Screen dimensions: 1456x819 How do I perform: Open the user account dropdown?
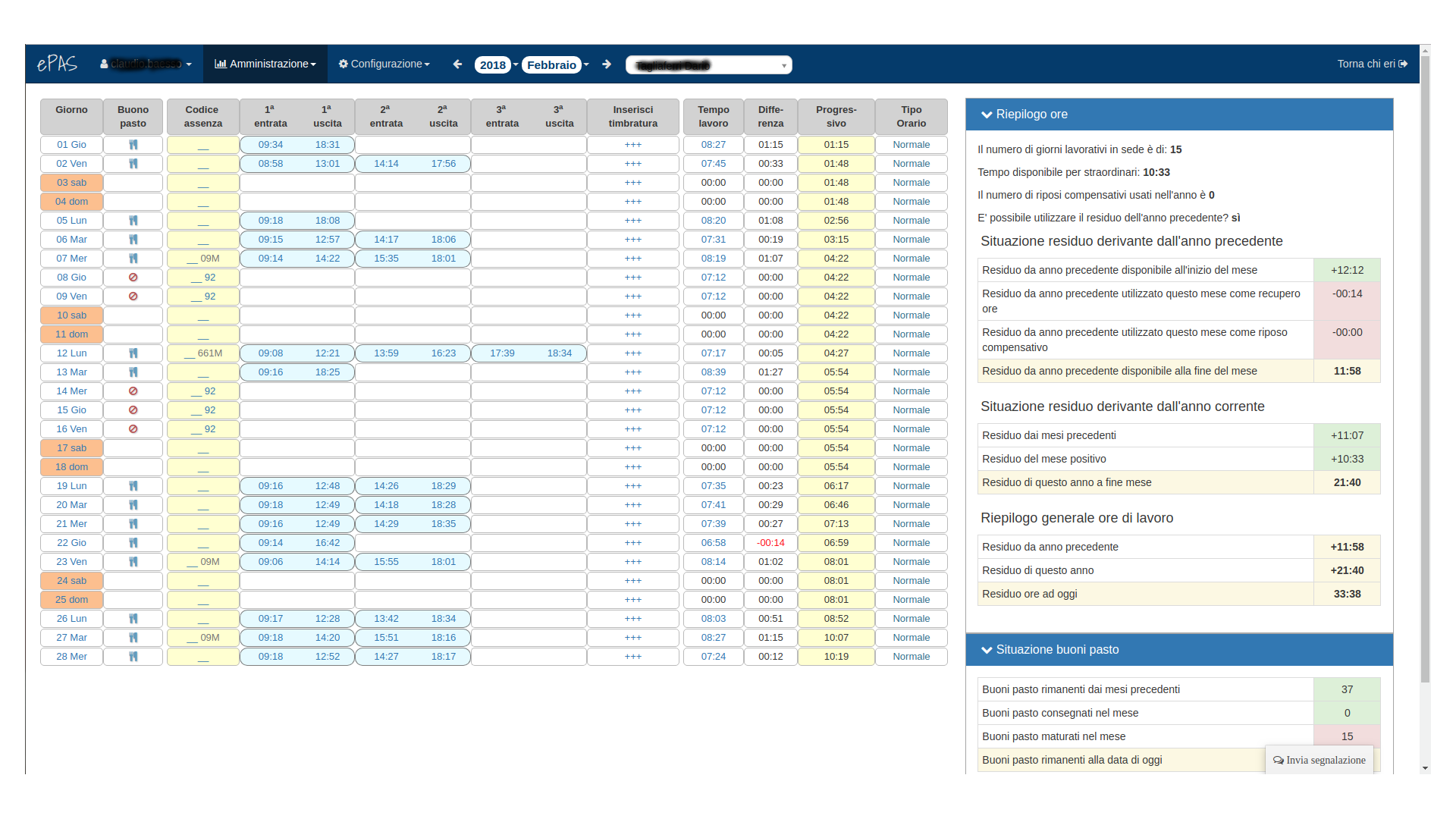146,64
